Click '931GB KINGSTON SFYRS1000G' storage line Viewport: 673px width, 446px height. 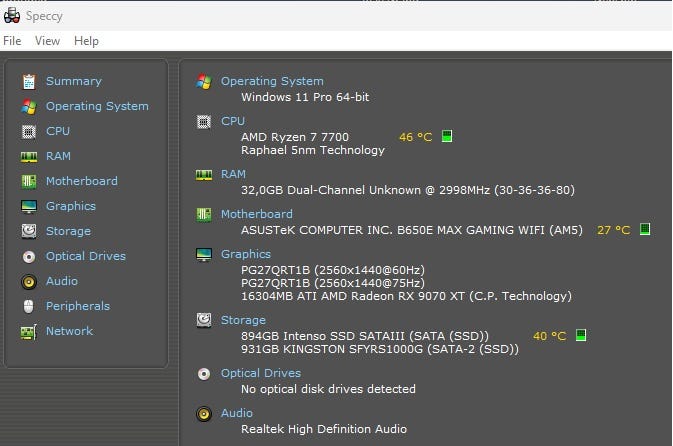(380, 349)
